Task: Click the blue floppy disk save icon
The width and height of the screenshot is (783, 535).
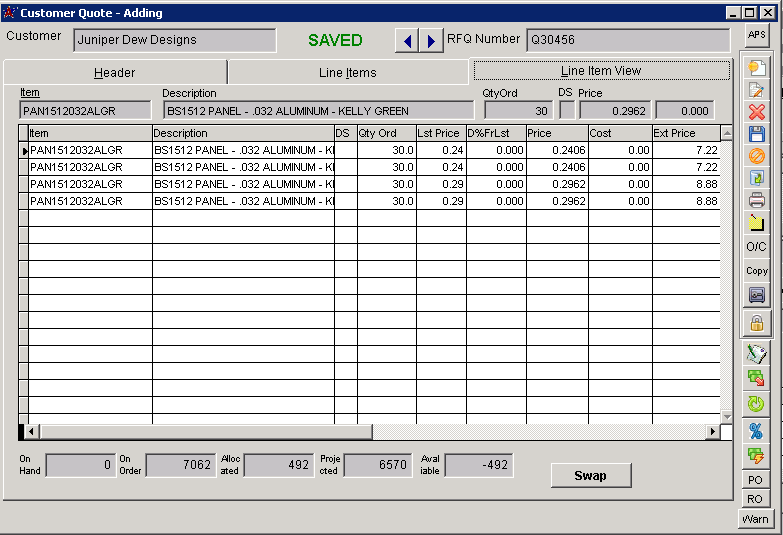Action: [756, 134]
